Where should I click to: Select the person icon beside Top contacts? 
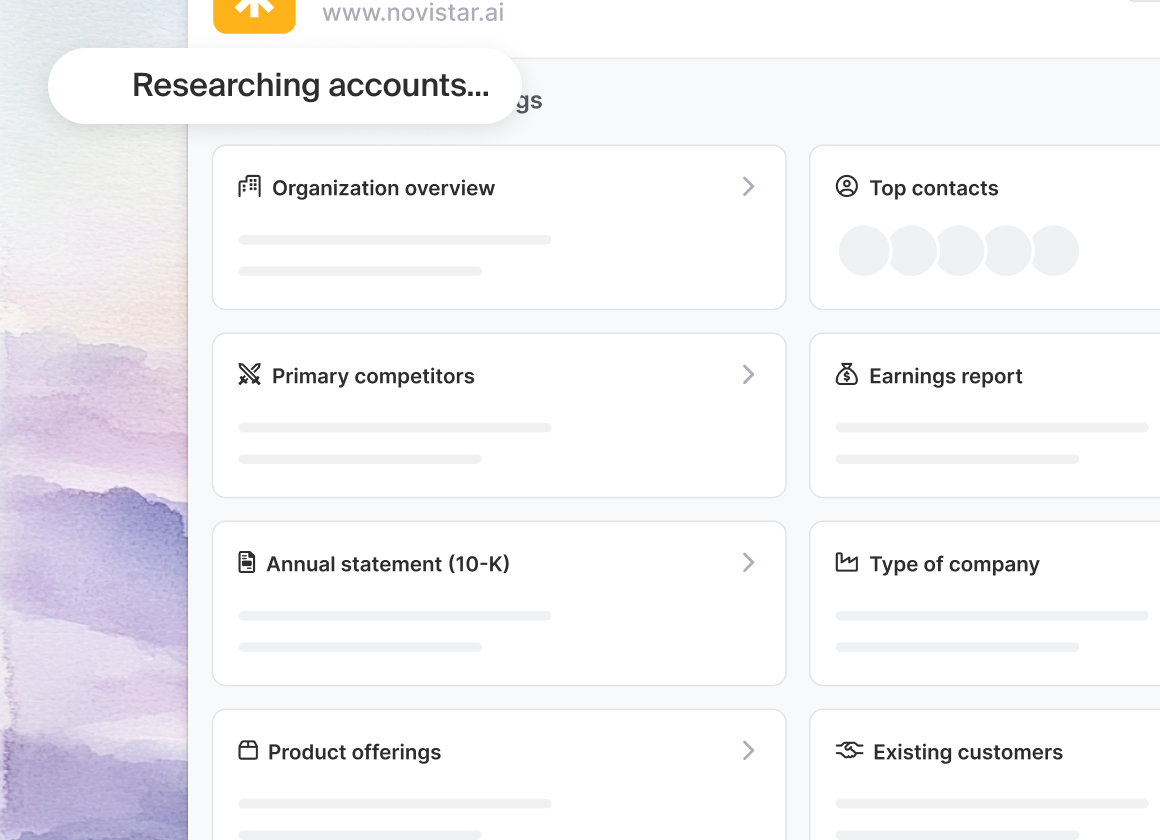coord(846,186)
